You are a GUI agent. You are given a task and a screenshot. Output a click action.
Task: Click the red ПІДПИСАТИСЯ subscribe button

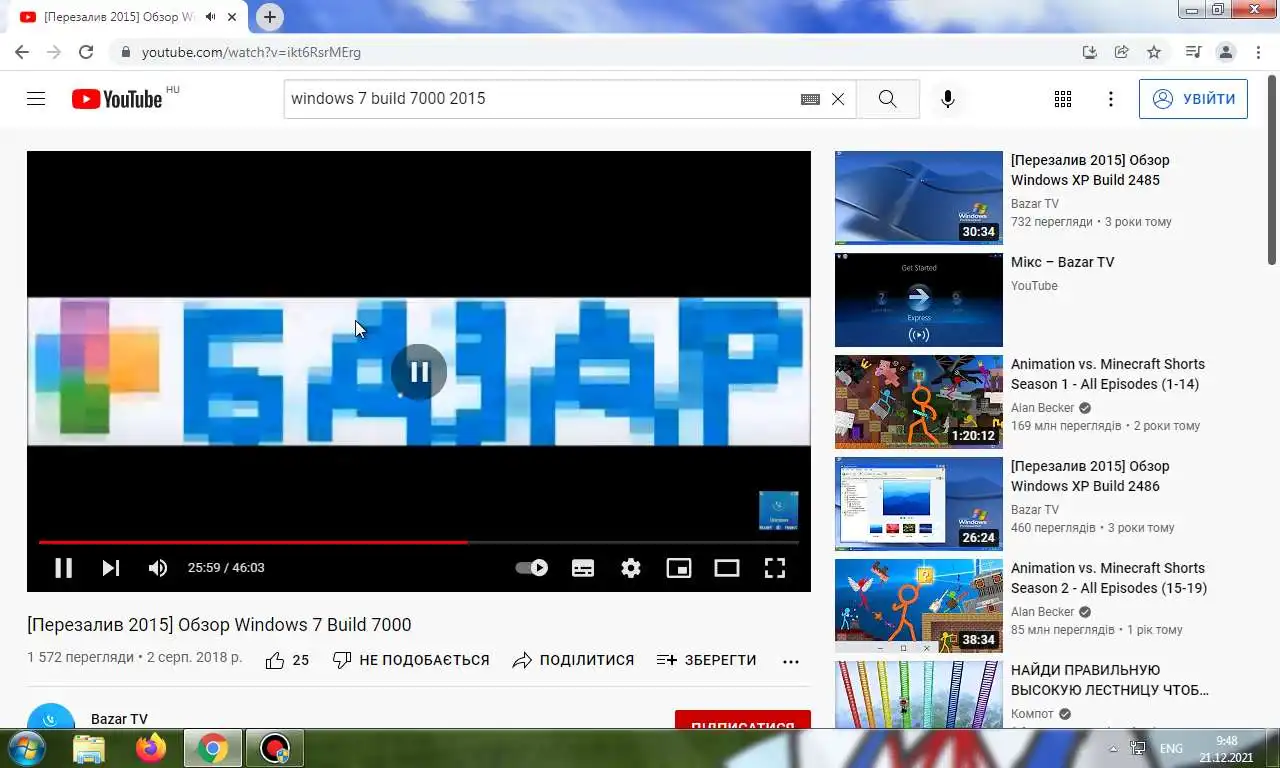pyautogui.click(x=743, y=720)
